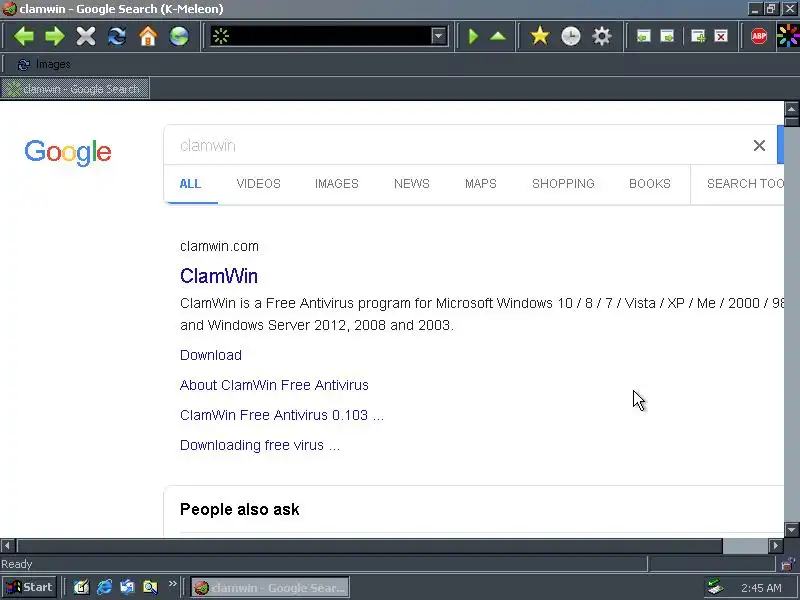Click the clamwin.com site URL text

click(x=219, y=246)
